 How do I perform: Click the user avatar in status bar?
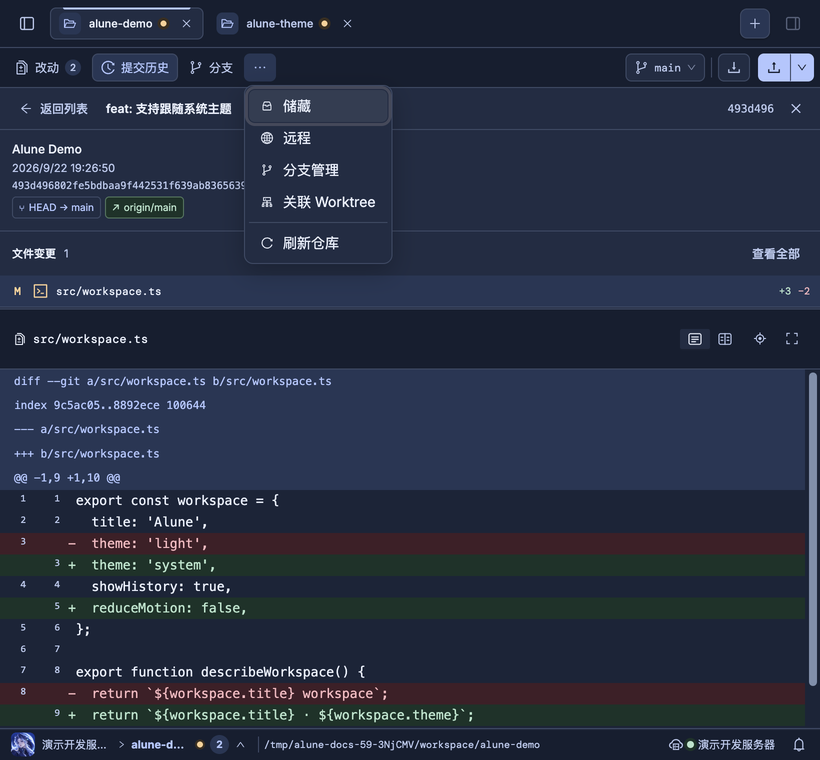[23, 744]
